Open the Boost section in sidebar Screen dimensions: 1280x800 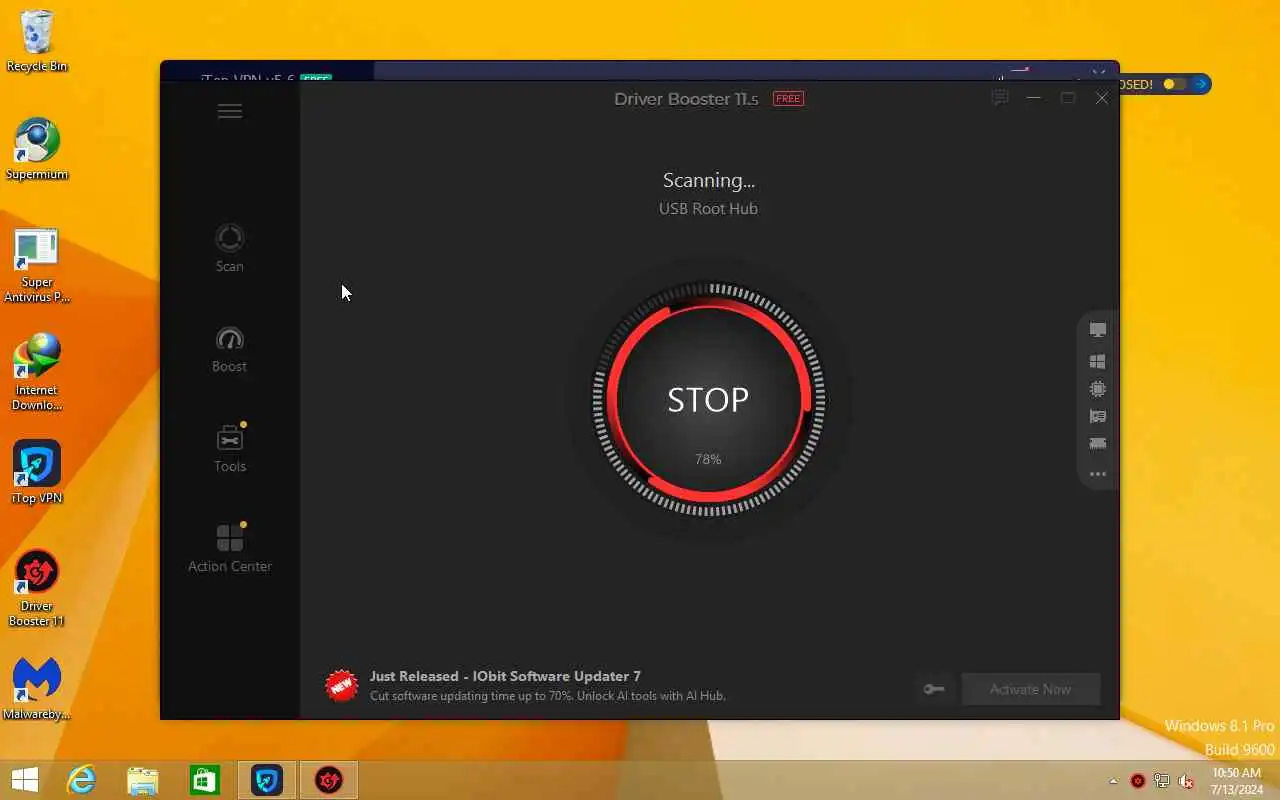click(x=230, y=349)
